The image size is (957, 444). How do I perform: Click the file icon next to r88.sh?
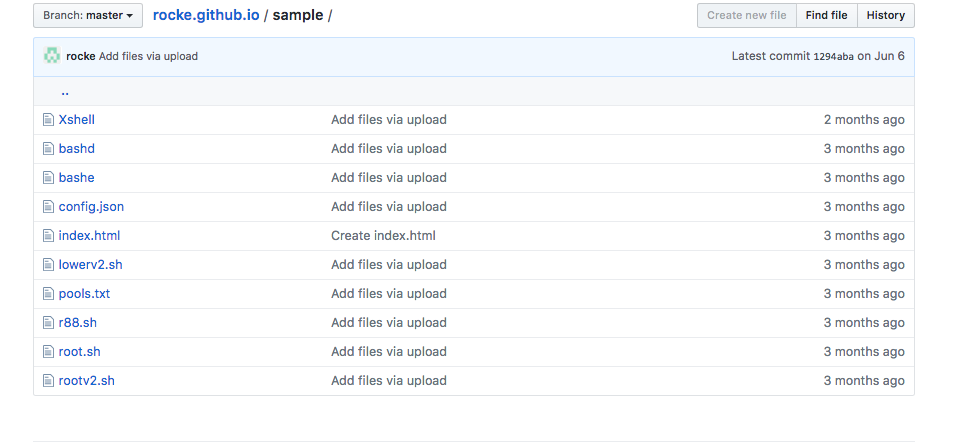48,323
